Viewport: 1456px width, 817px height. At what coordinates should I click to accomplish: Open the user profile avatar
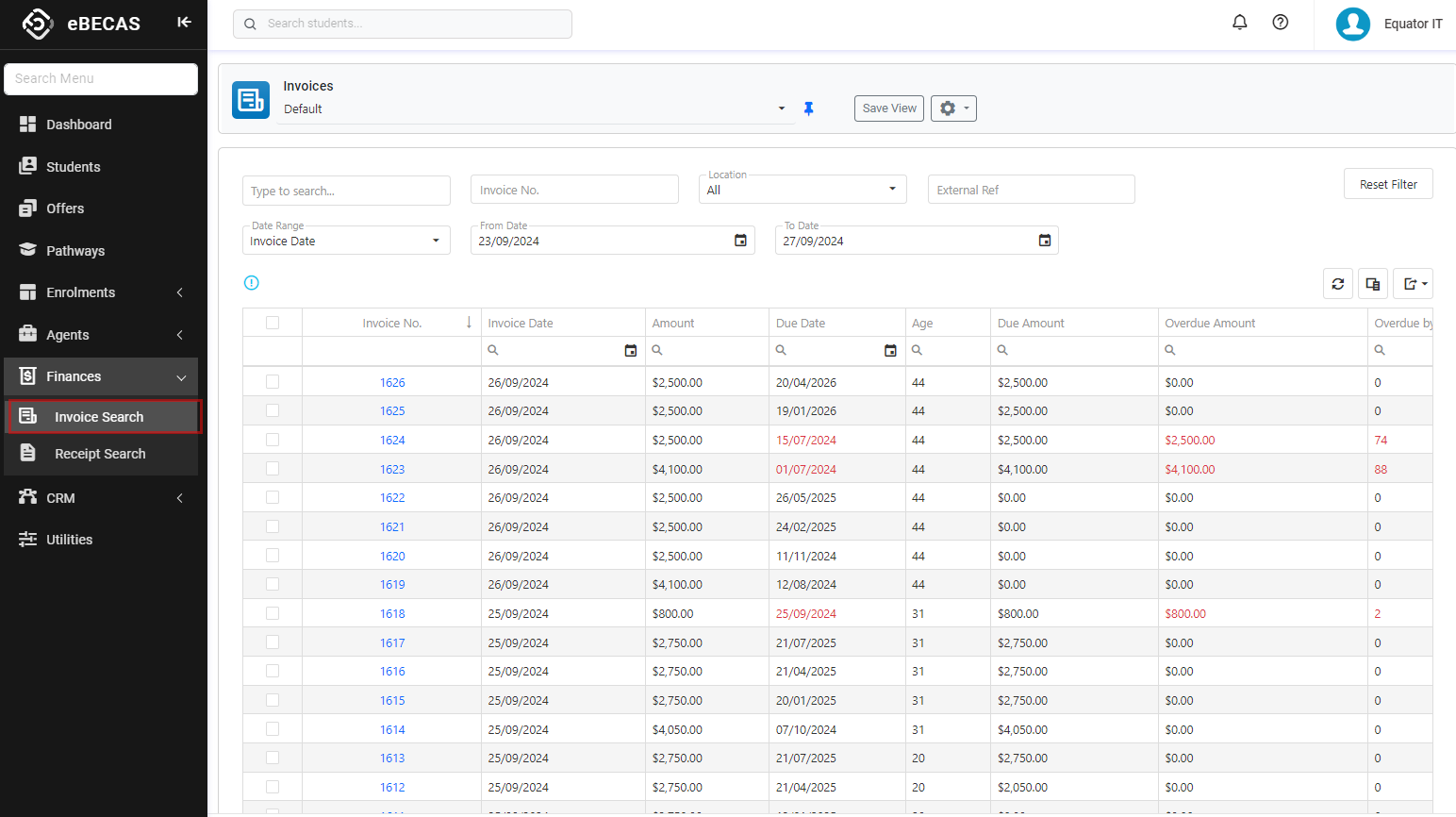[1352, 24]
